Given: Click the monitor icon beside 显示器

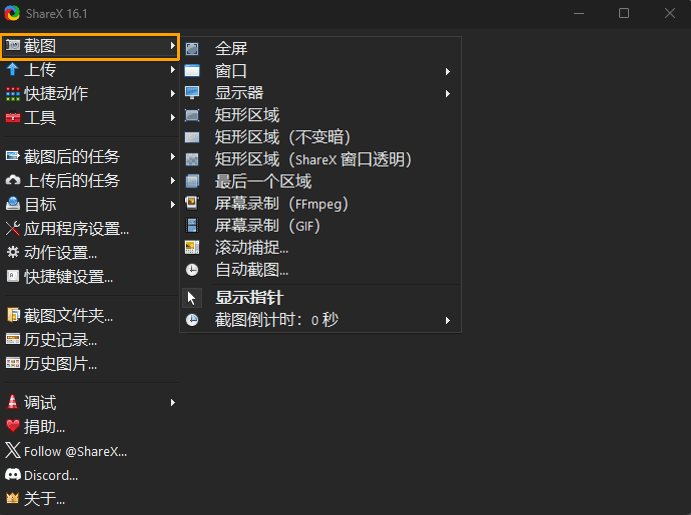Looking at the screenshot, I should pyautogui.click(x=192, y=93).
